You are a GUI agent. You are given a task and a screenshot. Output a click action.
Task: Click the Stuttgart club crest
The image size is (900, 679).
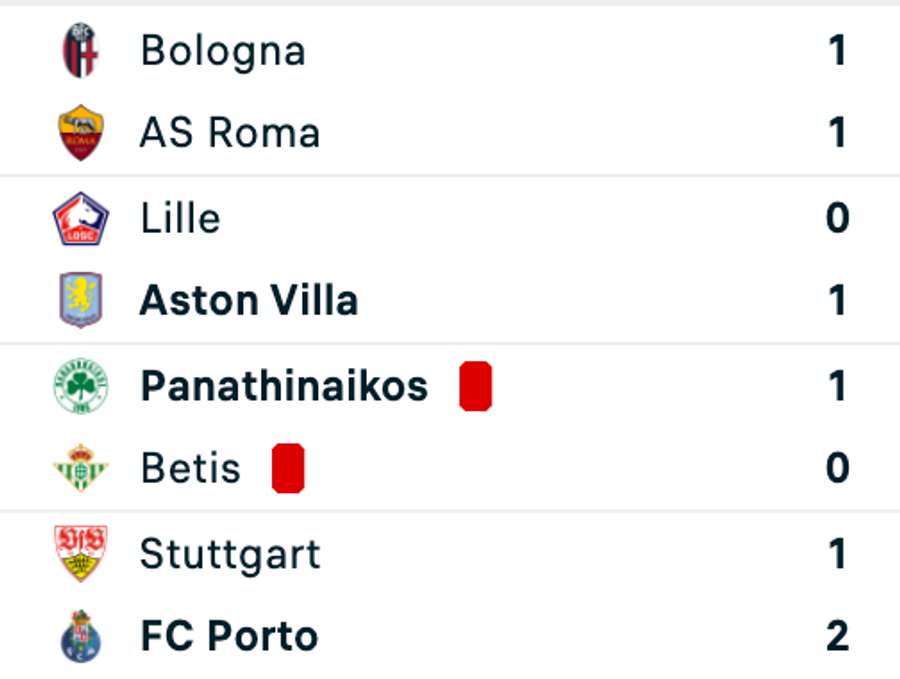pos(80,553)
